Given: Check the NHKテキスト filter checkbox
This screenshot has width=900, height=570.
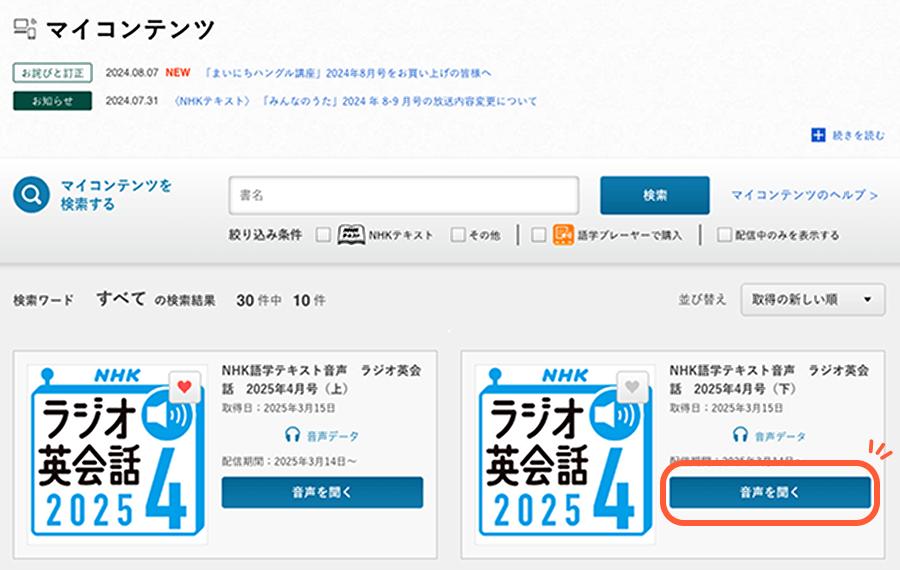Looking at the screenshot, I should pos(323,234).
